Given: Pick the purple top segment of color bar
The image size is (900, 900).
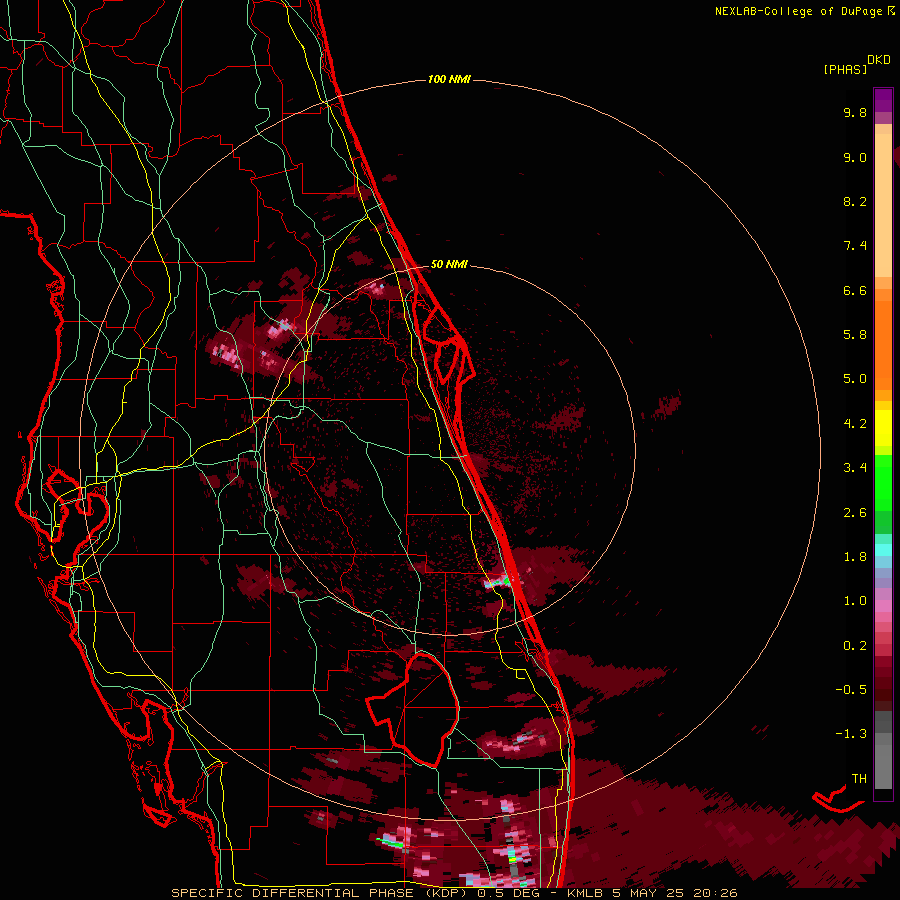Looking at the screenshot, I should point(883,100).
